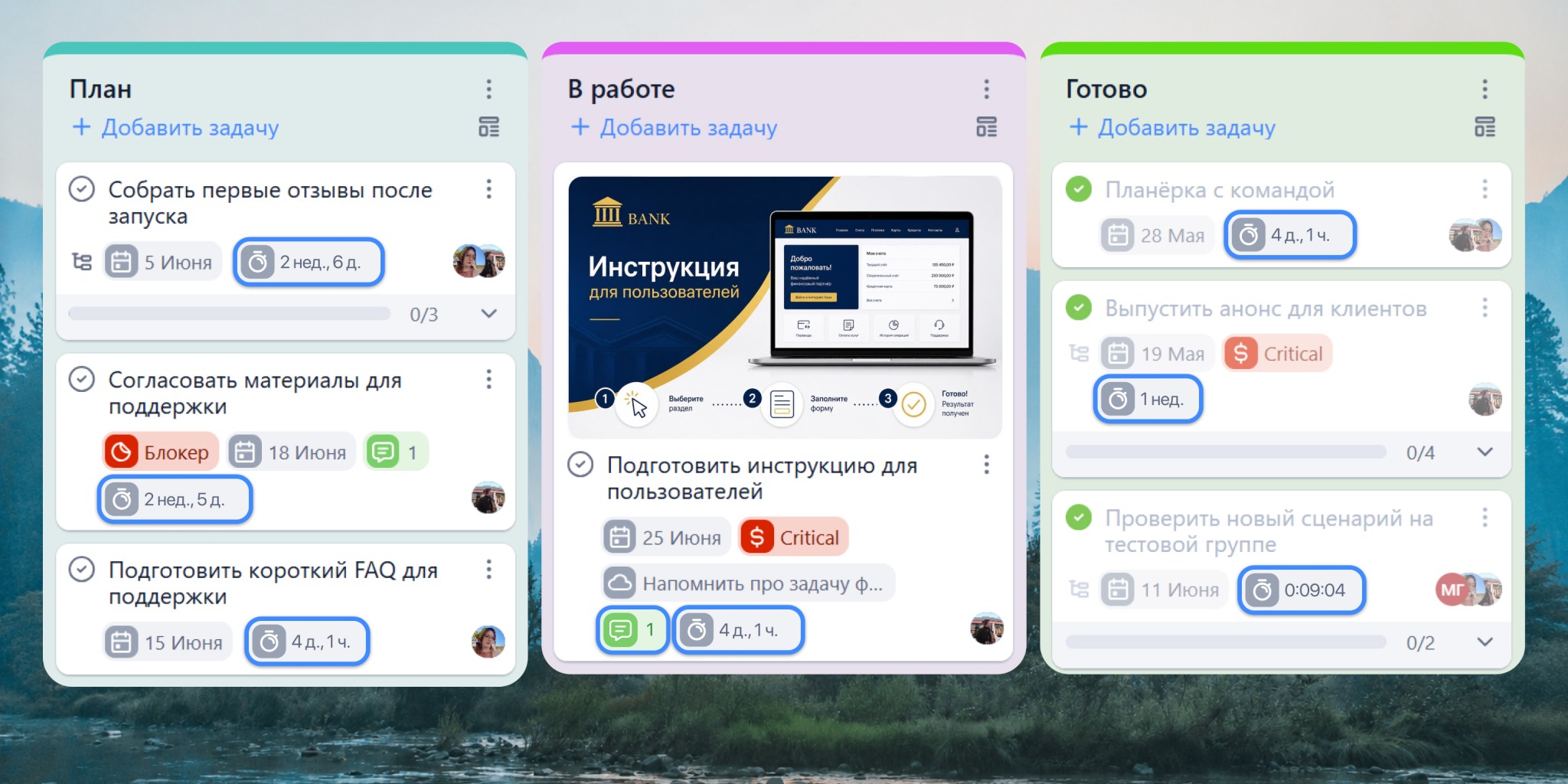Image resolution: width=1568 pixels, height=784 pixels.
Task: Open menu for Проверить новый сценарий card
Action: pyautogui.click(x=1485, y=518)
